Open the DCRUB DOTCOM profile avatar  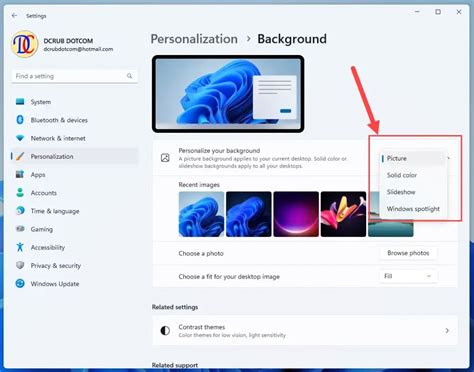tap(24, 44)
